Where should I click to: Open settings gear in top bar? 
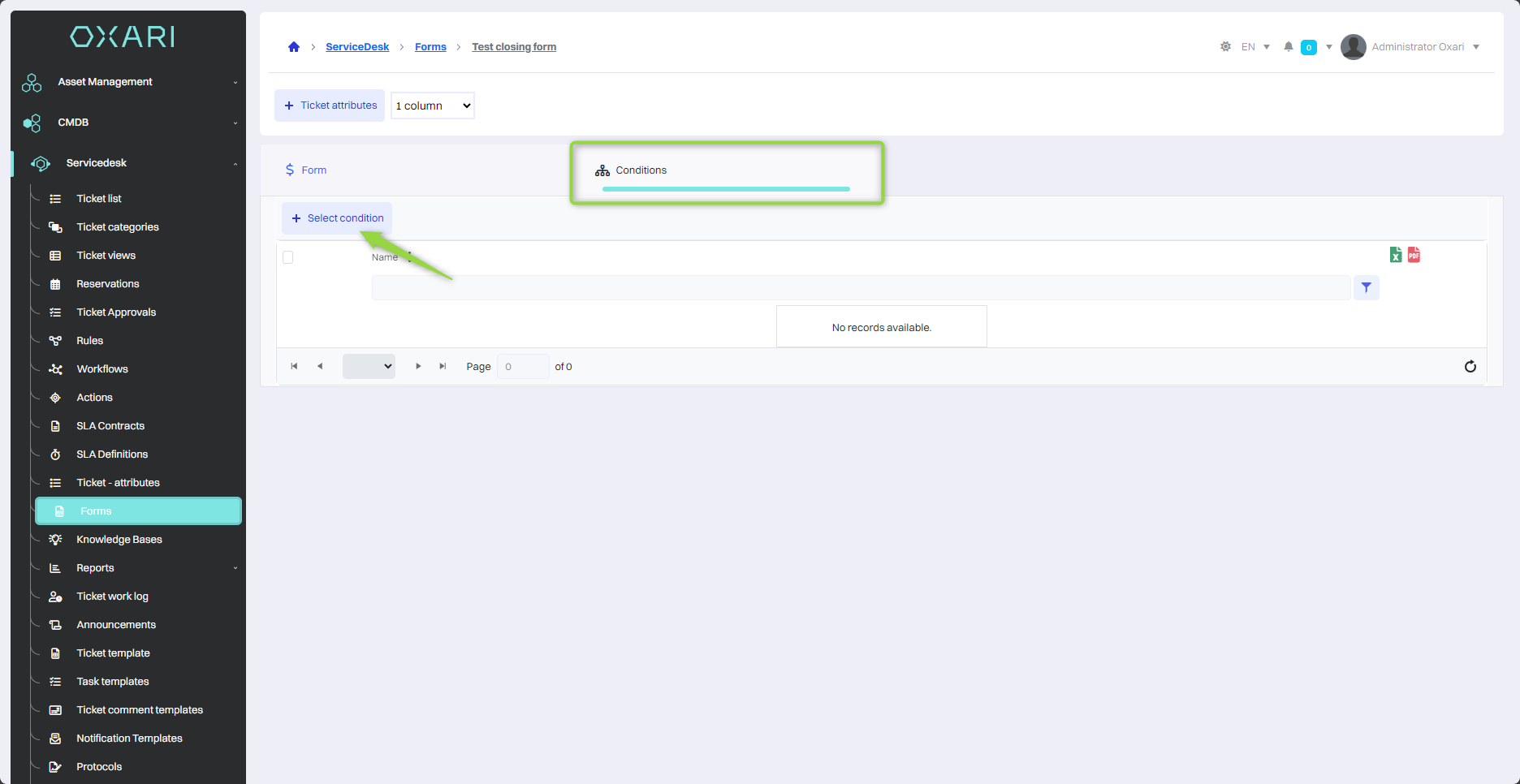1225,47
